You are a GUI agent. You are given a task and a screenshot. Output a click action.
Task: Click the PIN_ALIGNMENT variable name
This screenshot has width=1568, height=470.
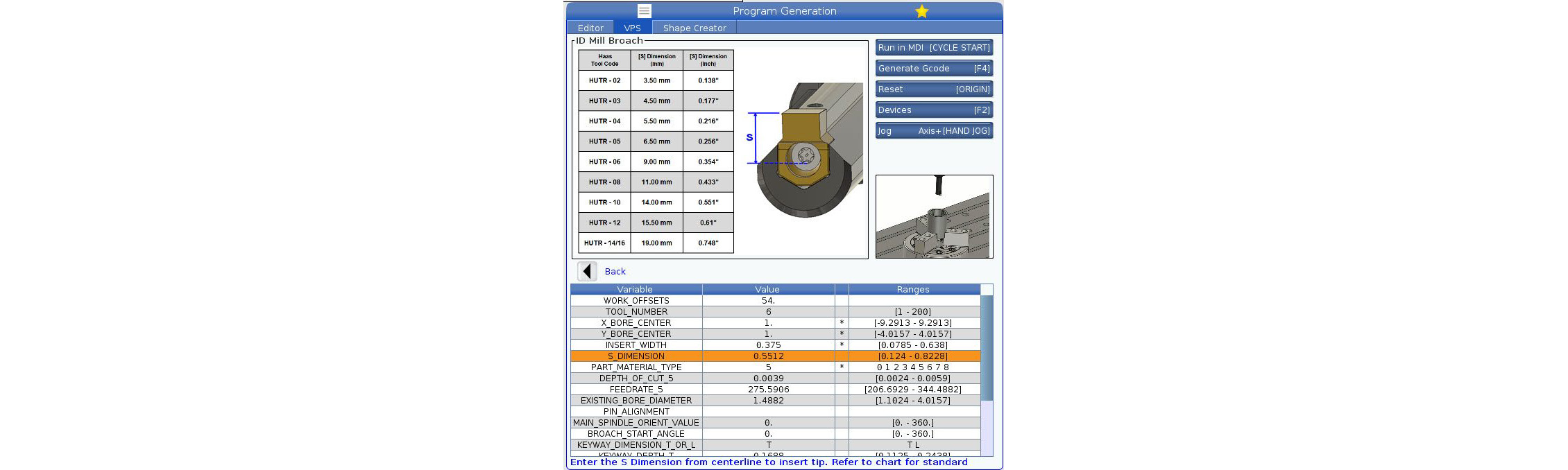tap(636, 412)
